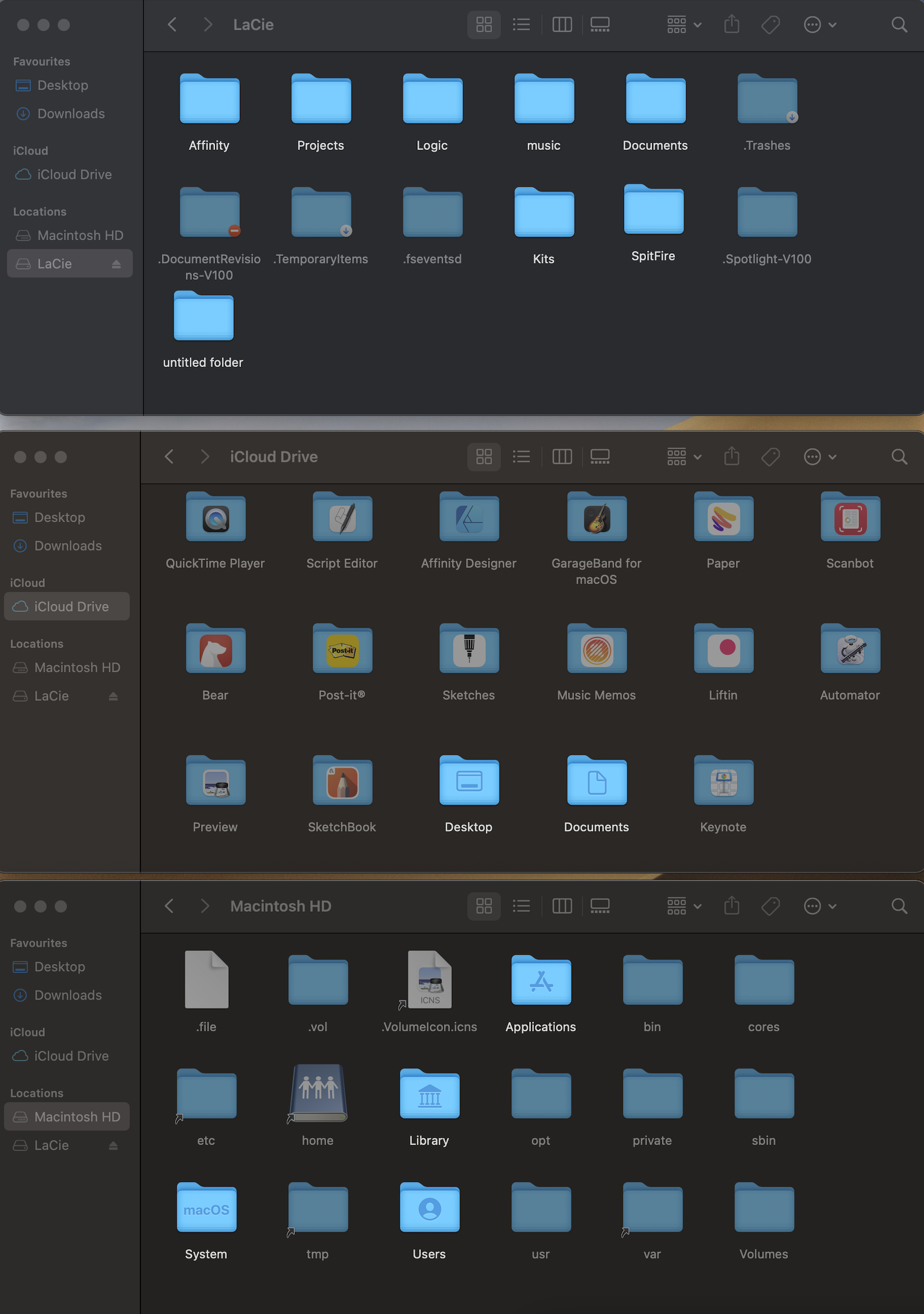
Task: Switch LaCie window to column view
Action: (x=562, y=24)
